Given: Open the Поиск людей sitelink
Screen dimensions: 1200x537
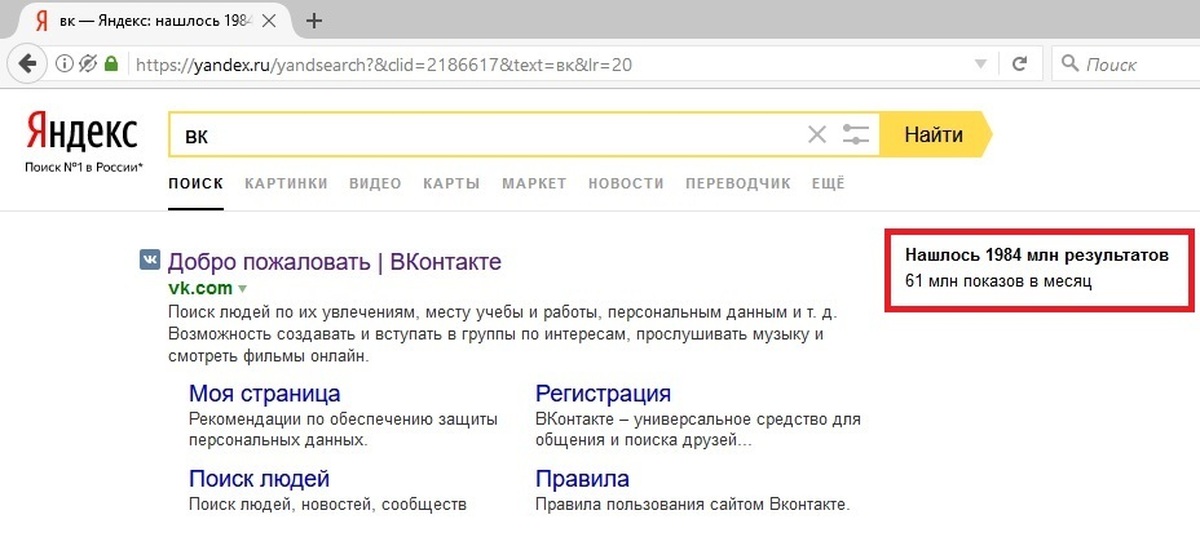Looking at the screenshot, I should [259, 479].
